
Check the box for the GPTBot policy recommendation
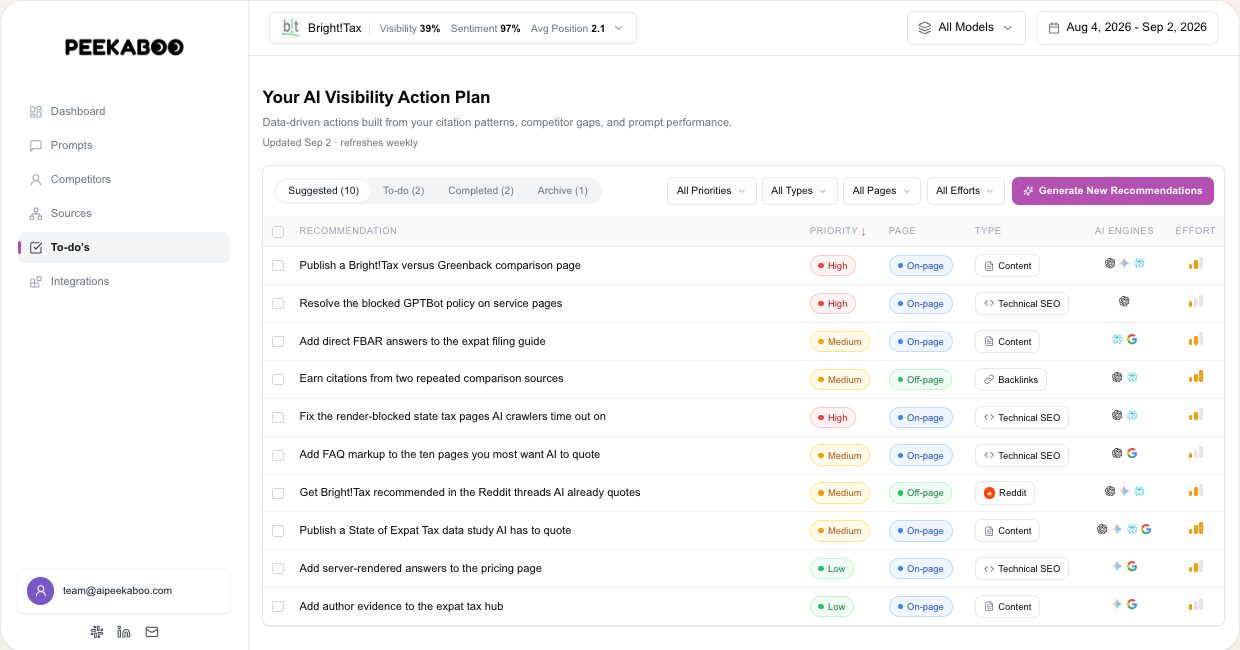pos(278,303)
